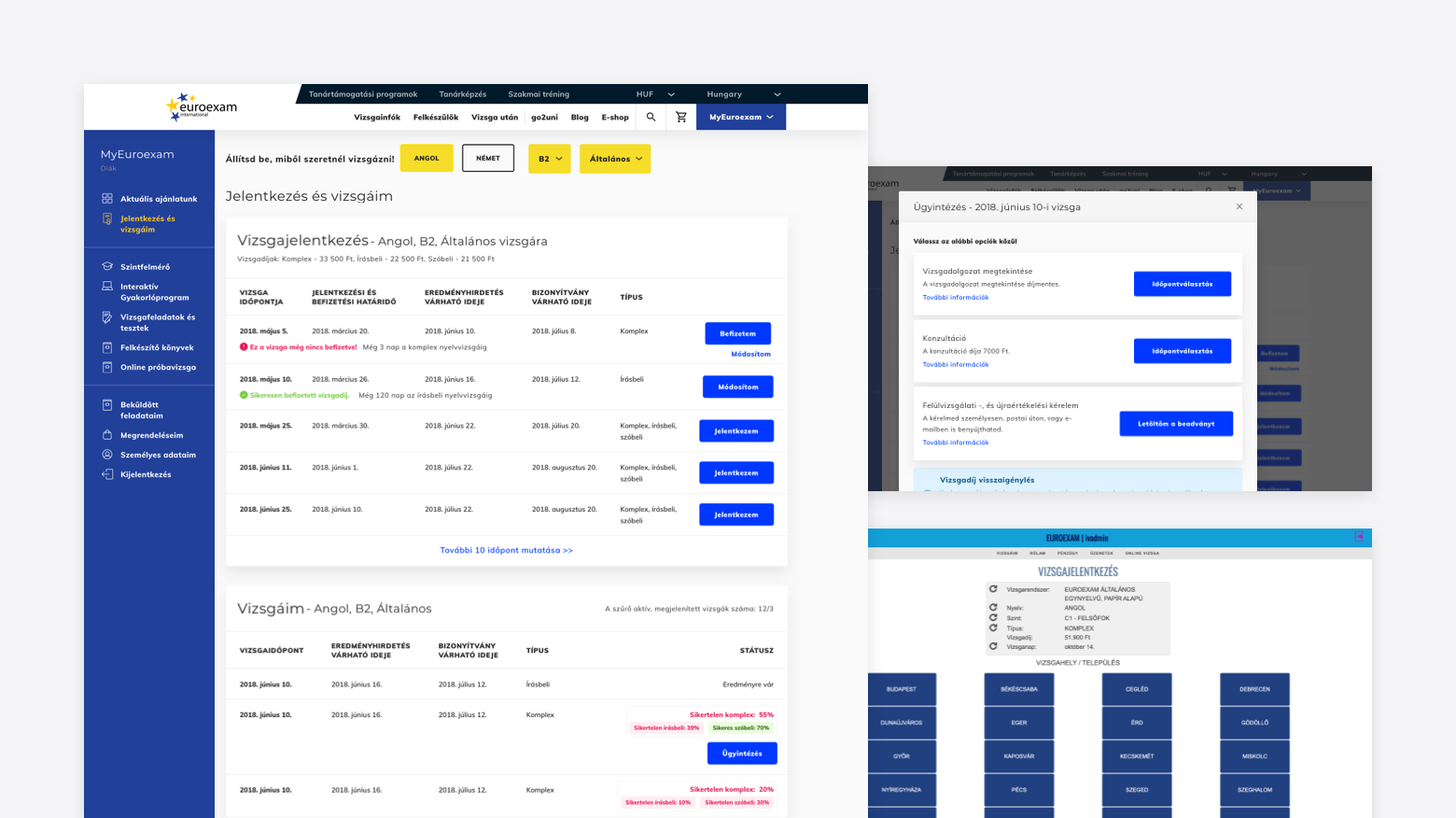Open the shopping cart icon in header
Viewport: 1456px width, 818px height.
click(x=681, y=117)
